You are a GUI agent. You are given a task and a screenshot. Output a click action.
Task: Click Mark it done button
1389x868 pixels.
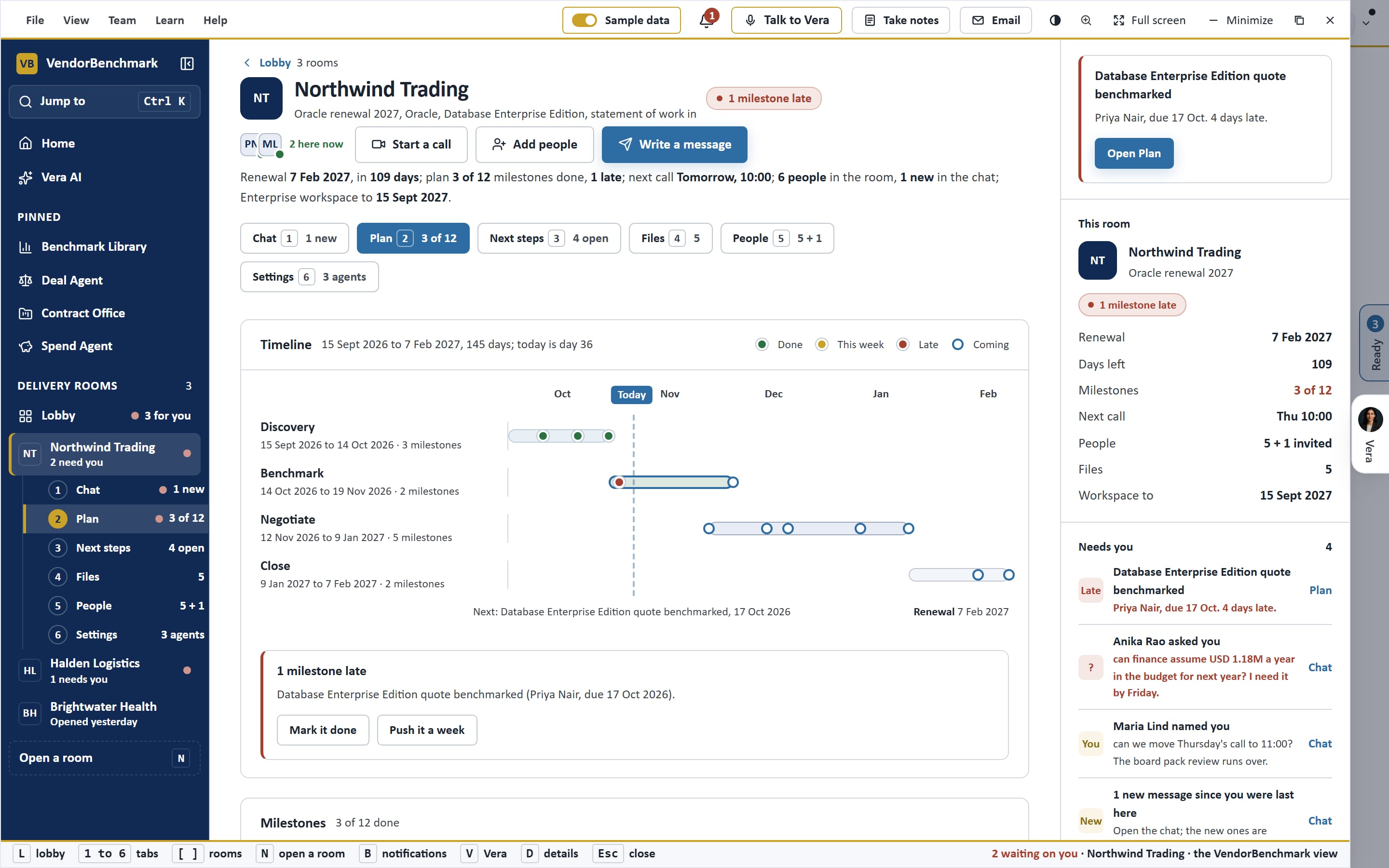323,730
